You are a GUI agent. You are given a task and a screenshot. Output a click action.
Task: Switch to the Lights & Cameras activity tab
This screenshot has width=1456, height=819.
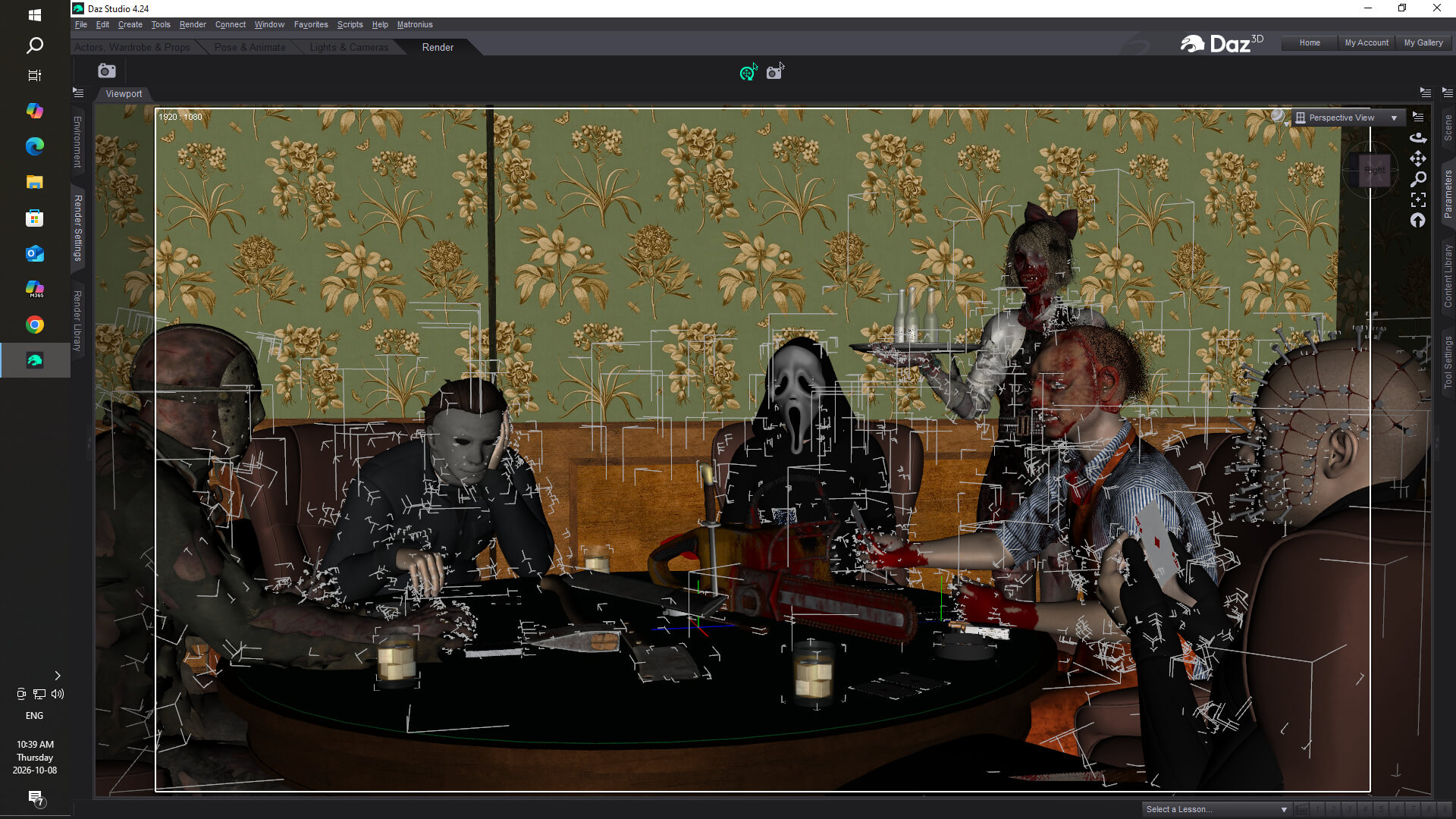pos(349,47)
